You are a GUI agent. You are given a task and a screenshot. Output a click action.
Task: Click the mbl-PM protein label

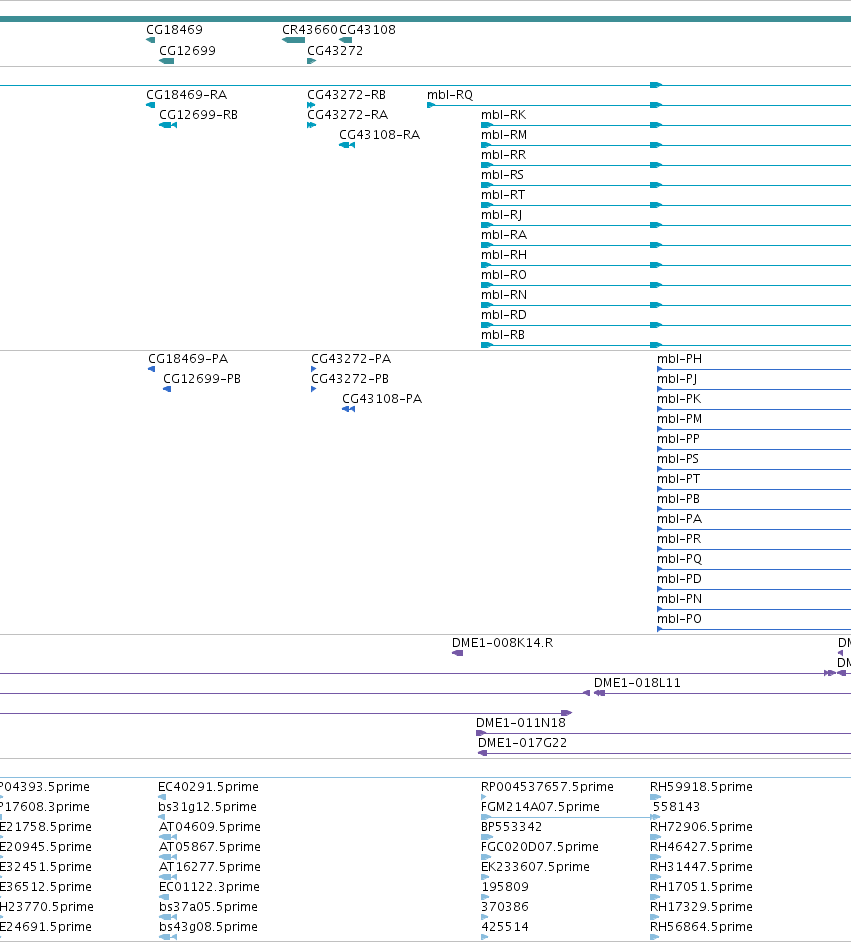click(x=679, y=419)
